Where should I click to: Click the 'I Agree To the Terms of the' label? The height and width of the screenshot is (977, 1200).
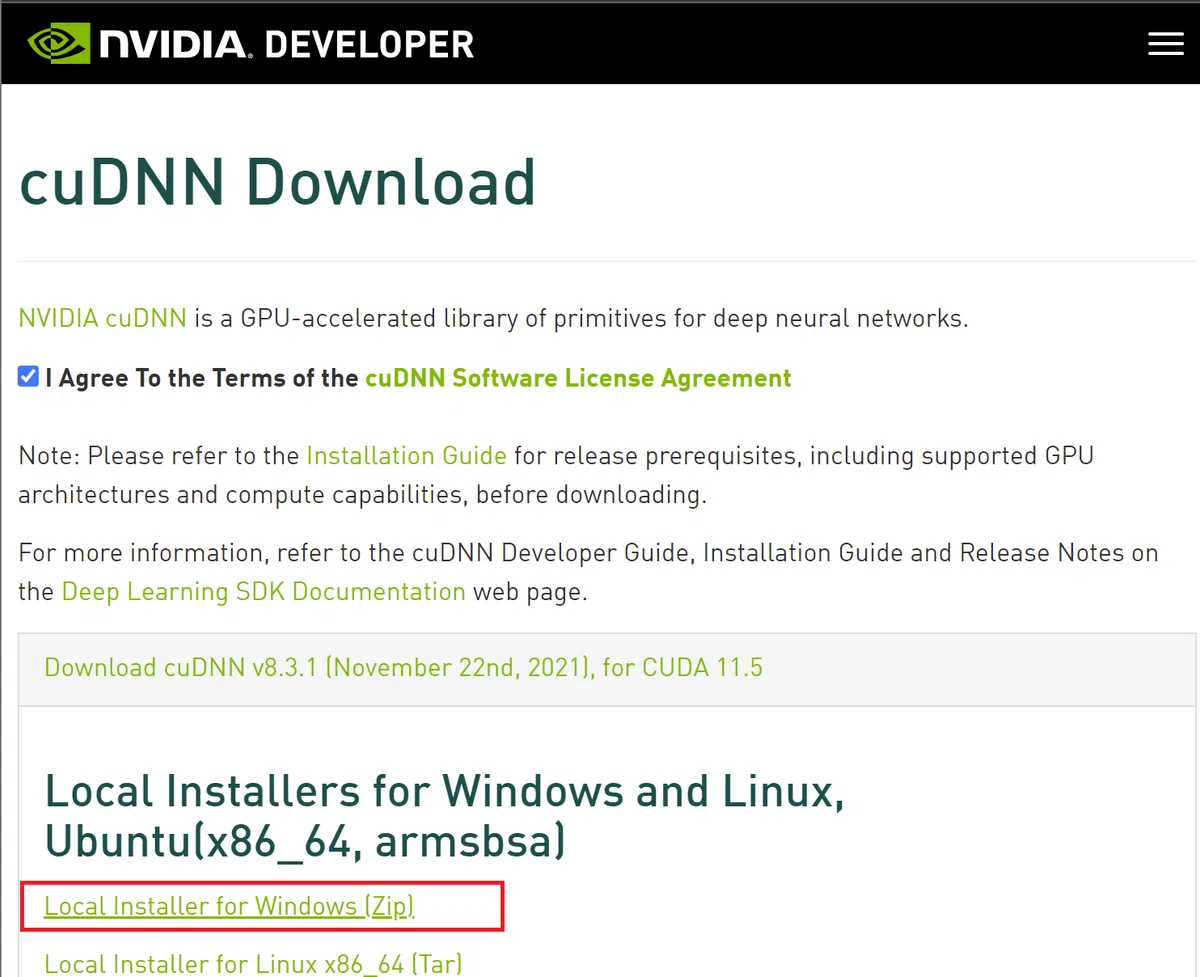click(202, 378)
